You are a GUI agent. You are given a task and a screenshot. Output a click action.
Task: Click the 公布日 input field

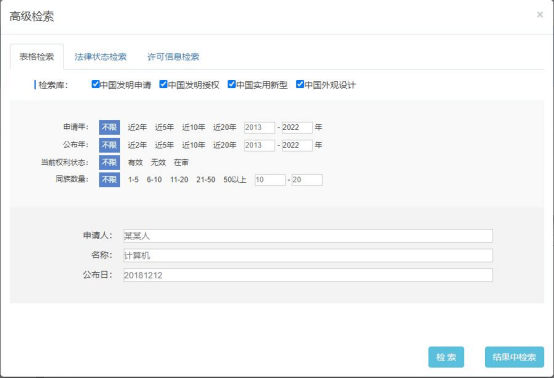[308, 275]
